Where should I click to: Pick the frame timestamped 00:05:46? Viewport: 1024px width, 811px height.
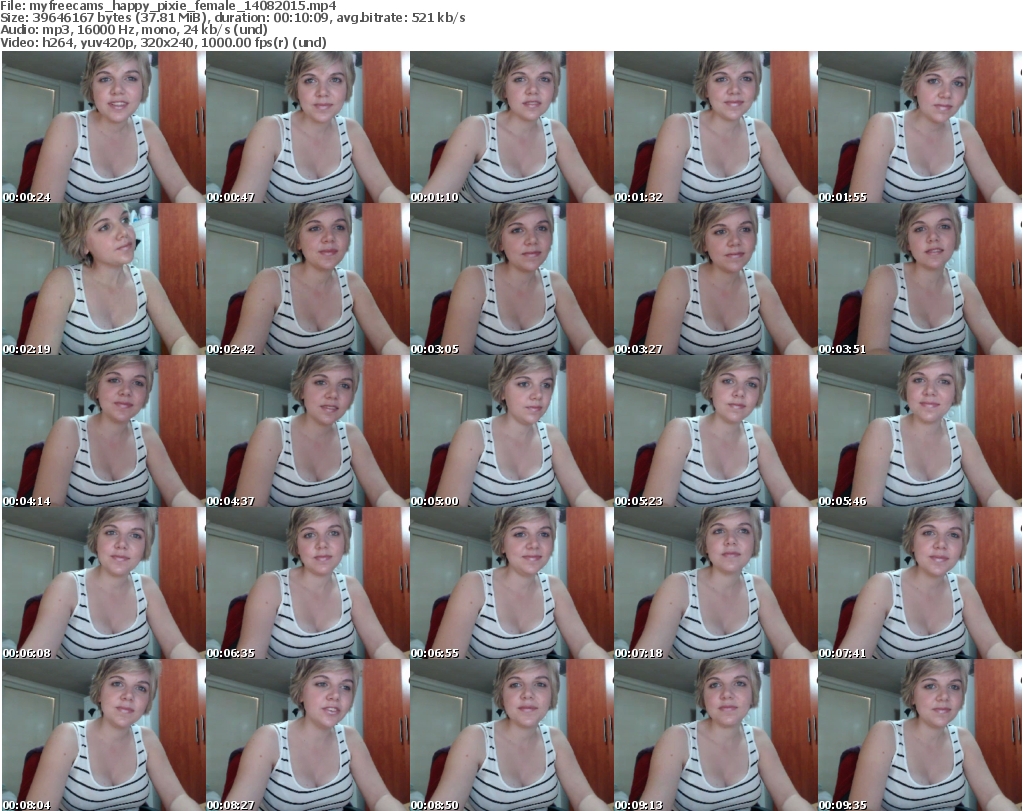920,432
